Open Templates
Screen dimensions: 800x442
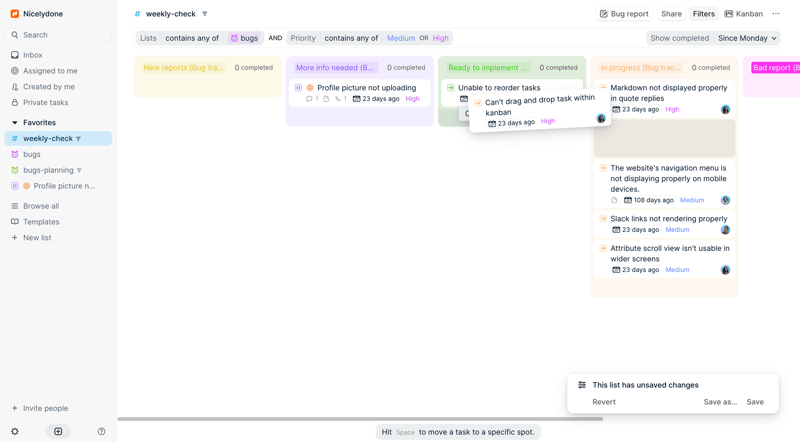[41, 222]
